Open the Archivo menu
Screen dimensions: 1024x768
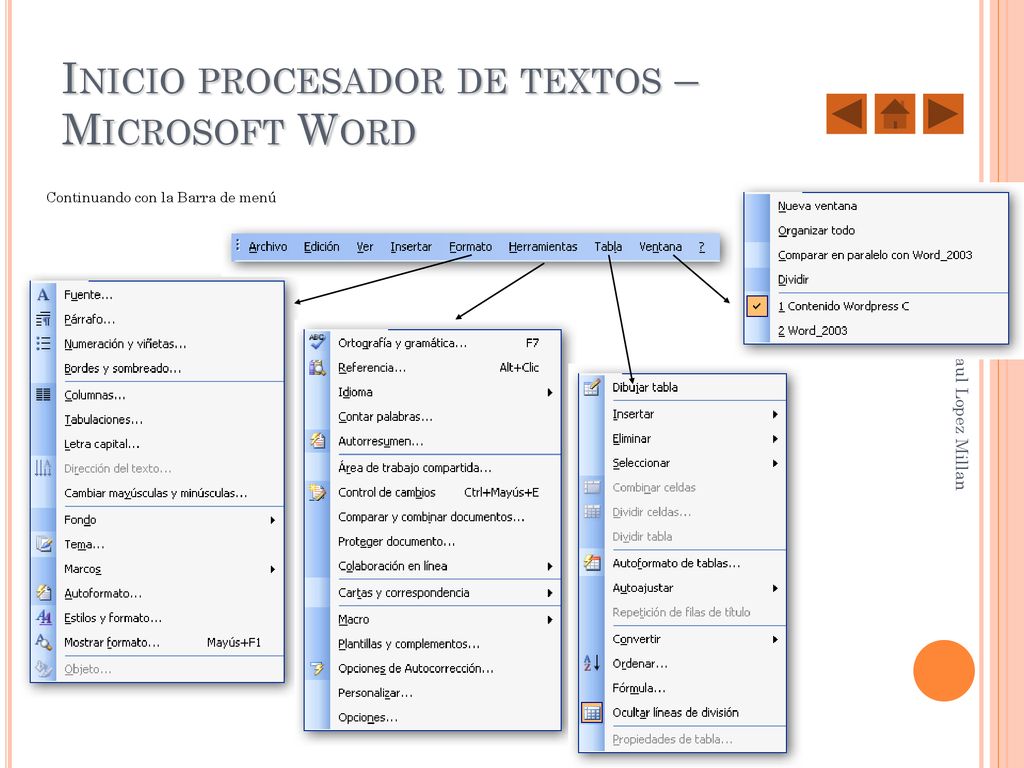click(268, 247)
